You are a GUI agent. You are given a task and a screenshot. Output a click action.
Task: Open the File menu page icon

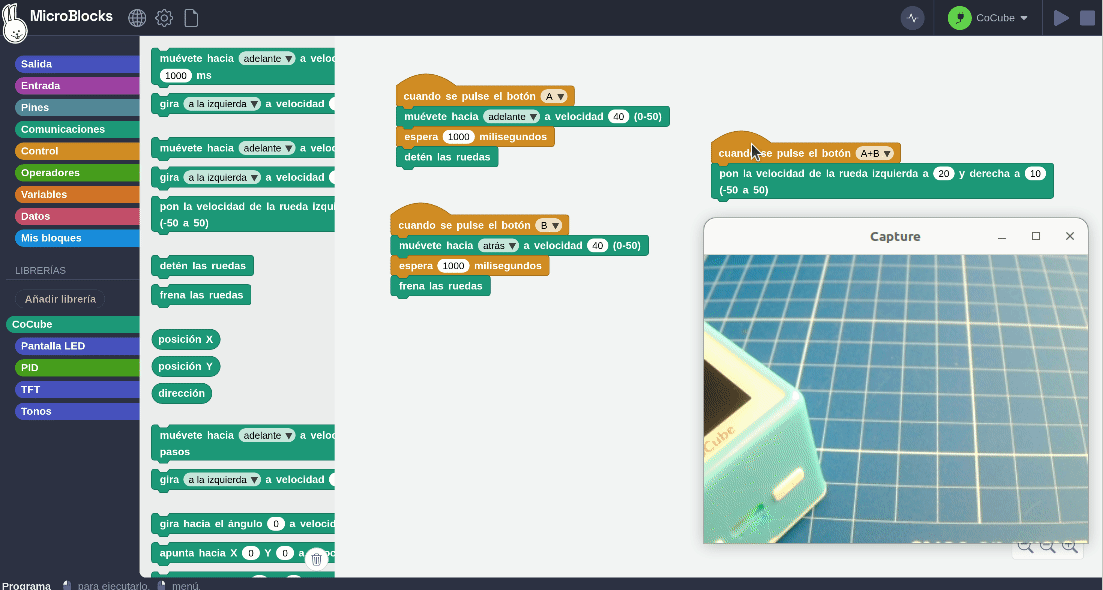pyautogui.click(x=191, y=18)
